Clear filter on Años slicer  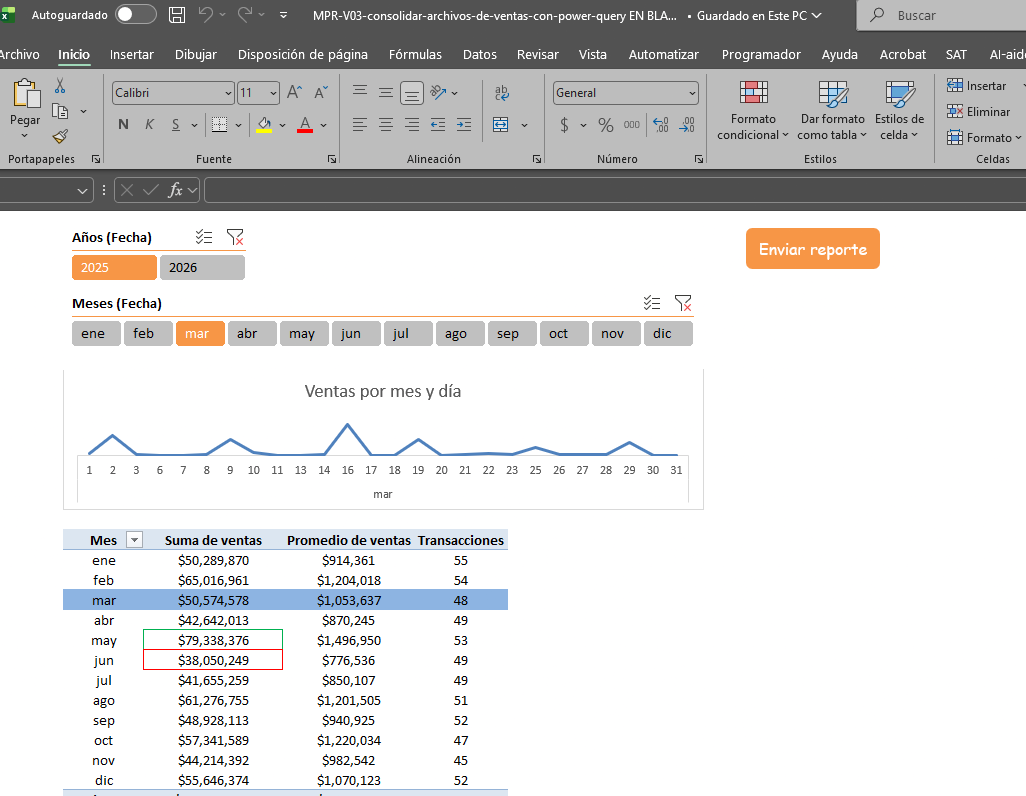235,237
